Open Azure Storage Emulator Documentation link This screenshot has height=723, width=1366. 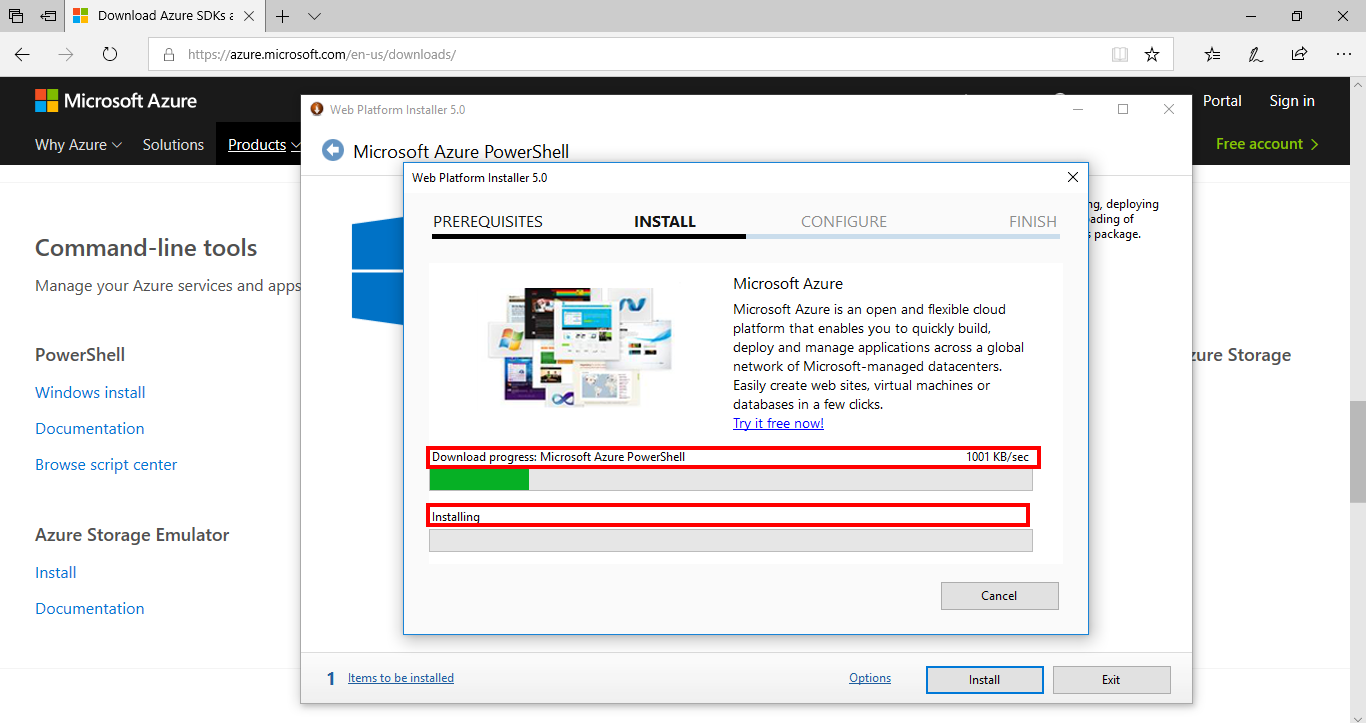coord(90,608)
